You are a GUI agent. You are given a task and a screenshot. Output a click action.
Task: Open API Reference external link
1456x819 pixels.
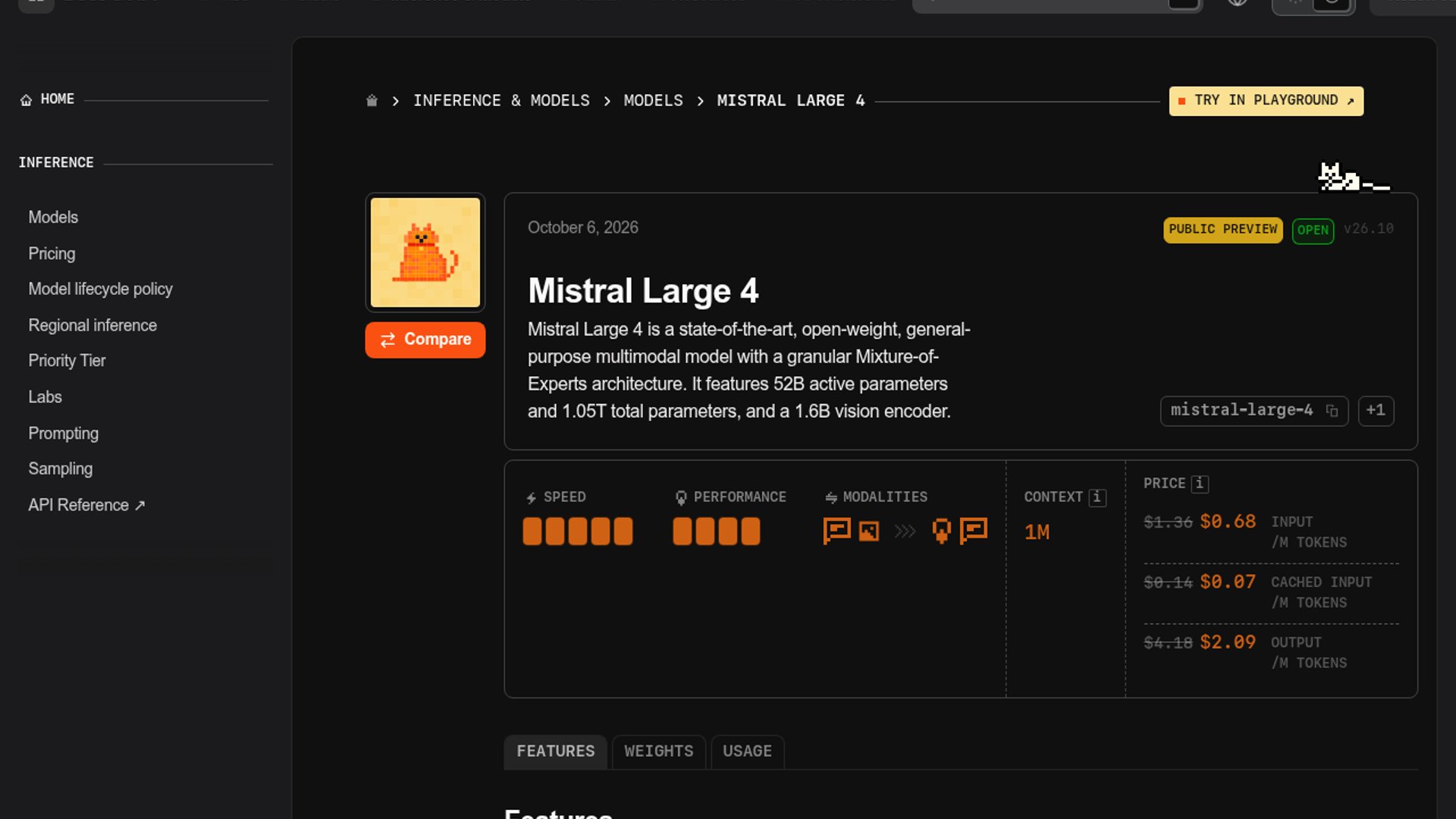coord(86,506)
